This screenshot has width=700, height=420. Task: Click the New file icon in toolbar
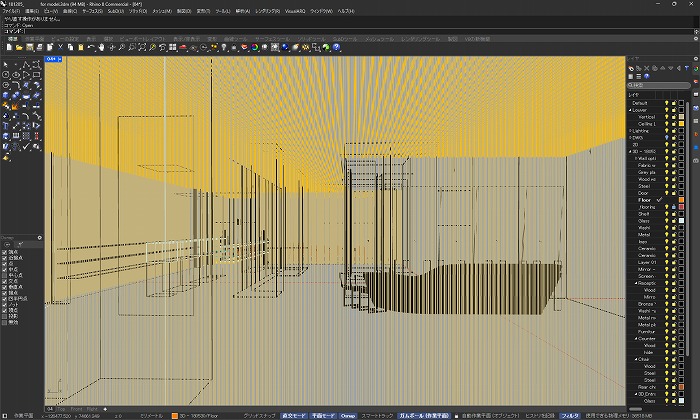click(9, 47)
